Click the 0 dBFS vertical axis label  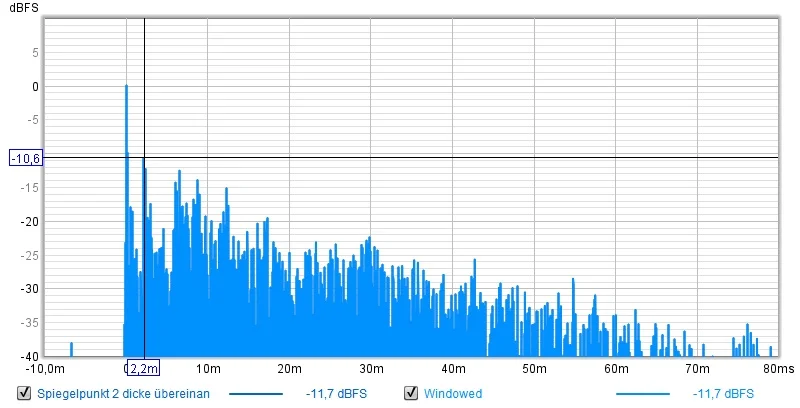click(x=35, y=87)
